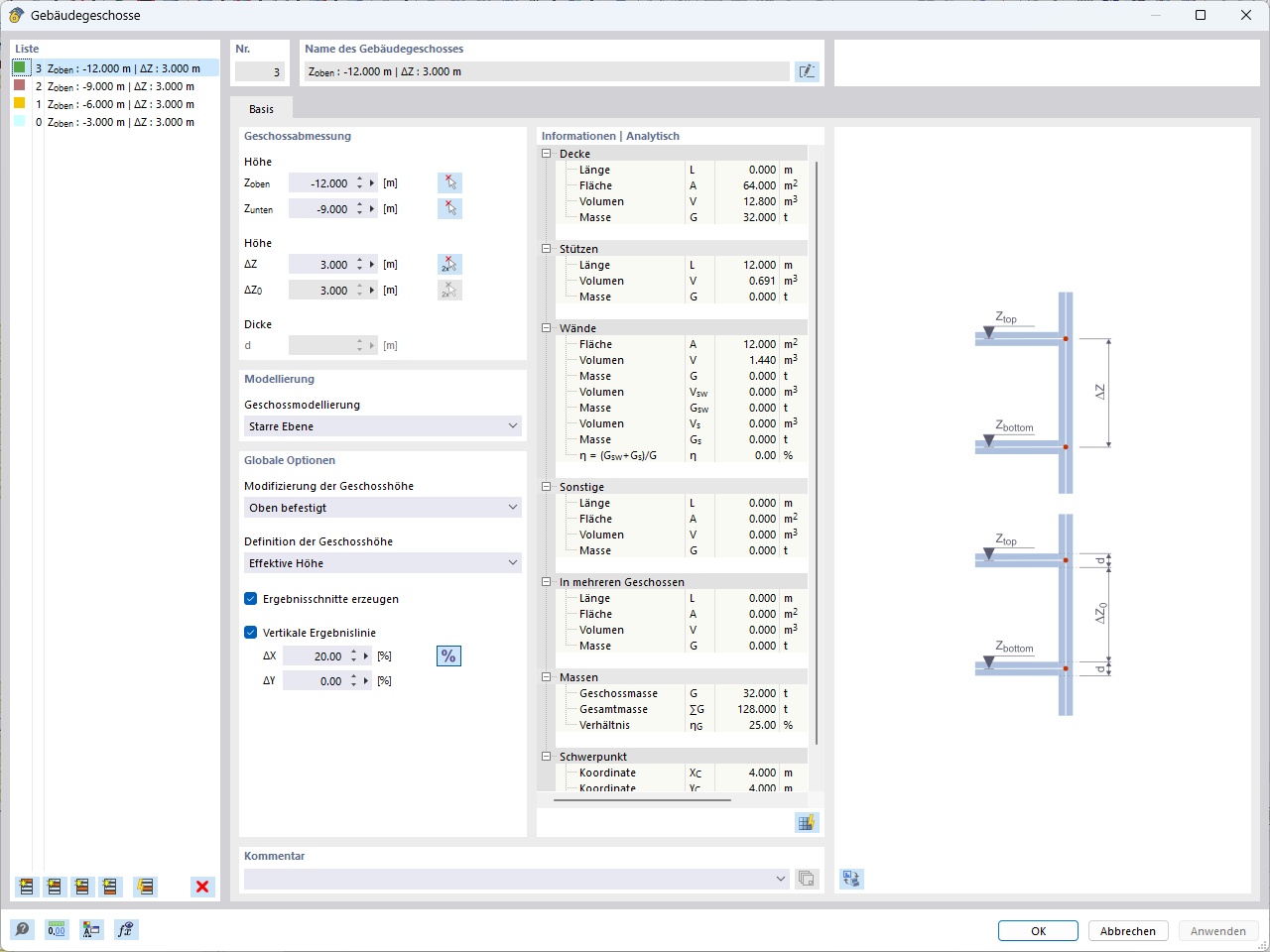
Task: Click the Zunten value field showing -9.000
Action: pyautogui.click(x=320, y=209)
